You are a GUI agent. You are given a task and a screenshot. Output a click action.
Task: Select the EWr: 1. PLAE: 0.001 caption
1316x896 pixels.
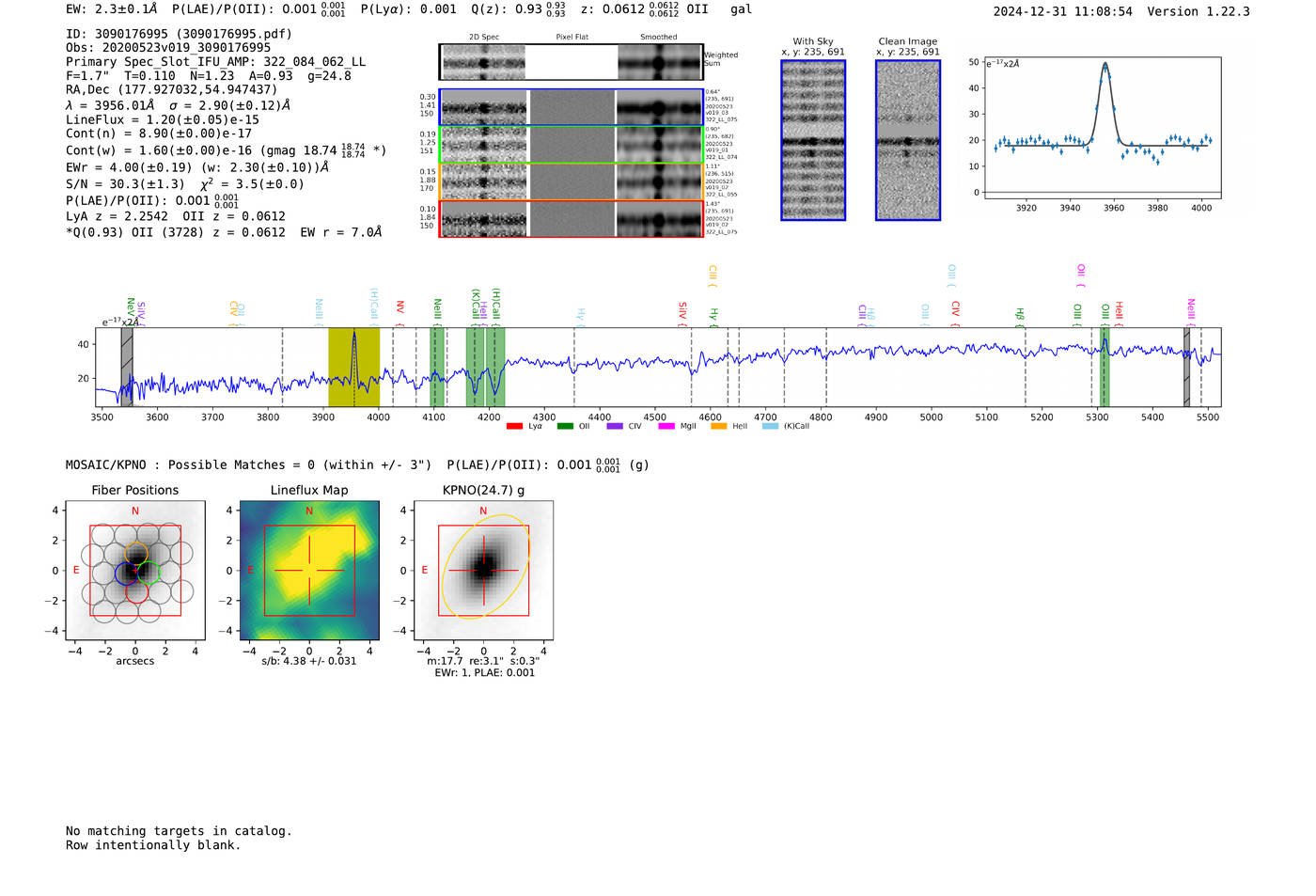point(484,672)
